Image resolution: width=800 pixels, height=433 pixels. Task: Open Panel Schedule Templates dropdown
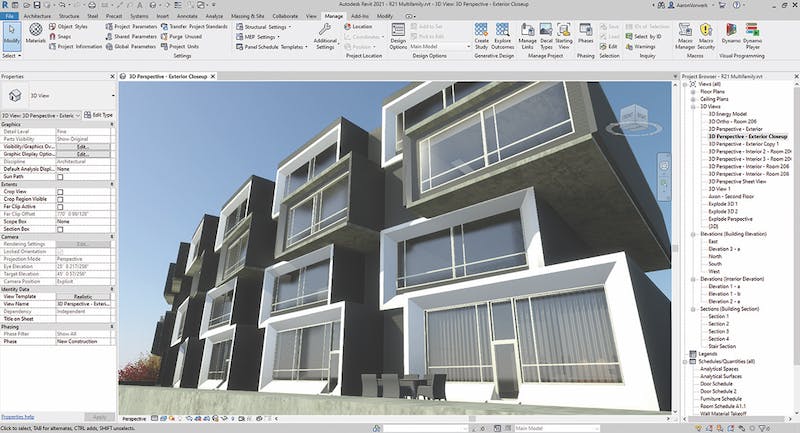pos(306,47)
